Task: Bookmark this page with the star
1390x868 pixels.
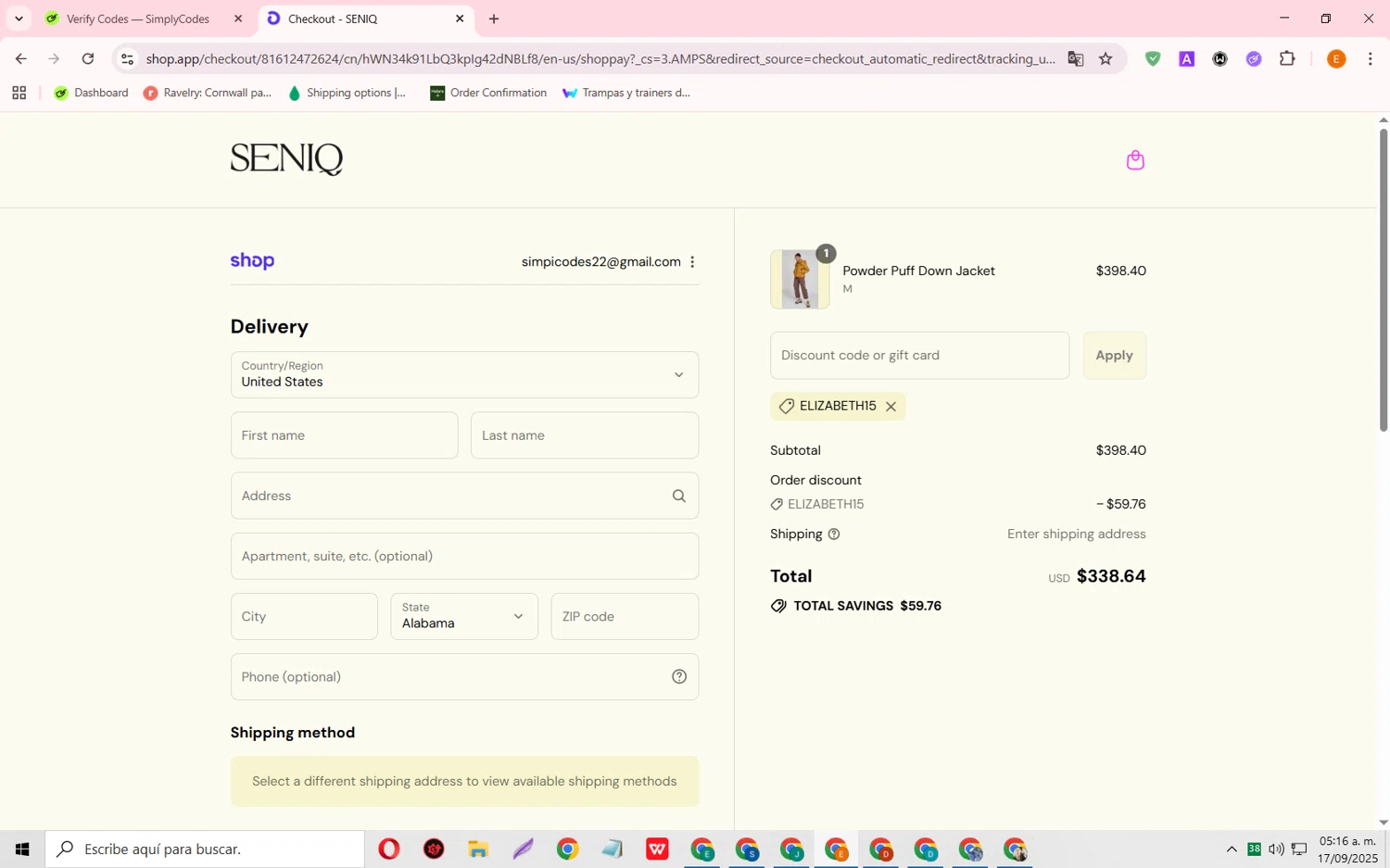Action: click(x=1106, y=58)
